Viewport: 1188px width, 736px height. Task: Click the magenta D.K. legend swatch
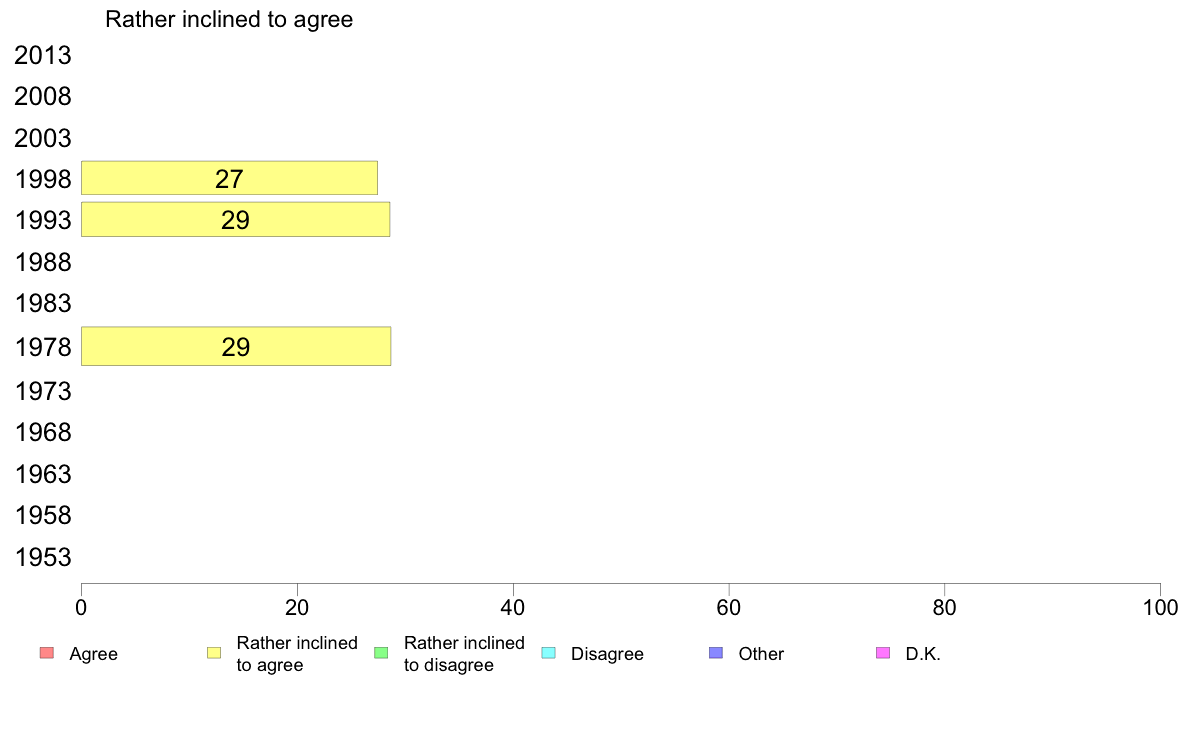coord(883,653)
